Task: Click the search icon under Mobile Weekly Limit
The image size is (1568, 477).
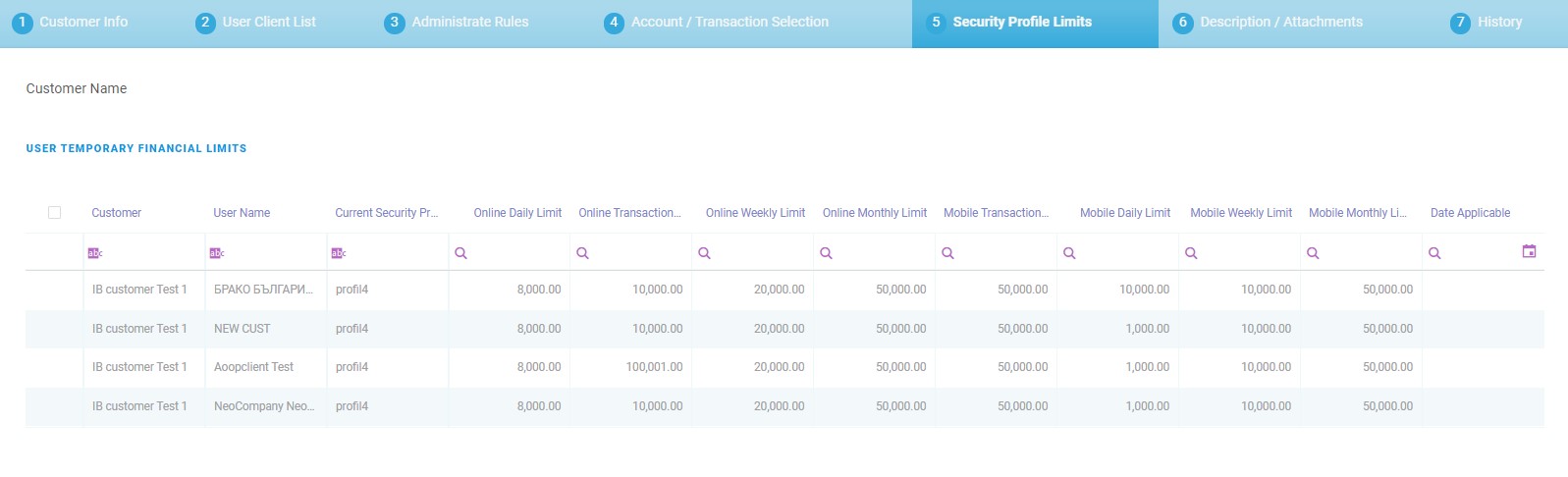Action: (1191, 253)
